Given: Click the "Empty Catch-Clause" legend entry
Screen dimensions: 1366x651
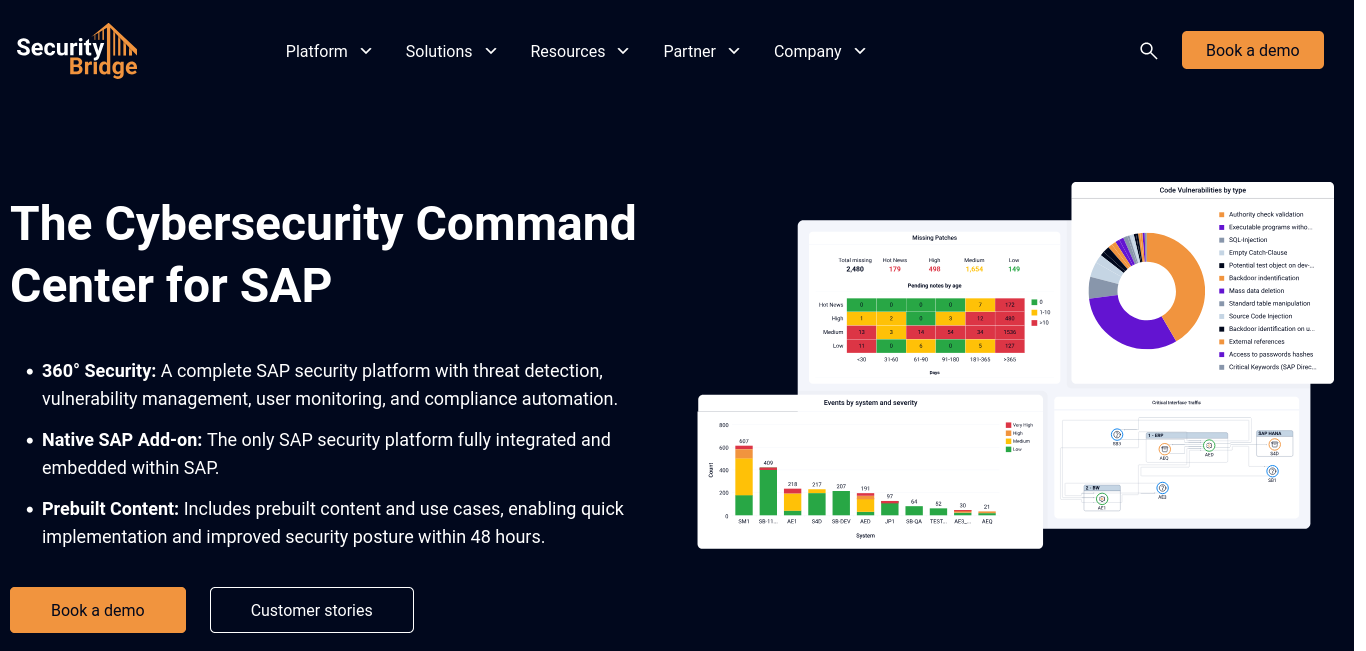Looking at the screenshot, I should [1253, 253].
